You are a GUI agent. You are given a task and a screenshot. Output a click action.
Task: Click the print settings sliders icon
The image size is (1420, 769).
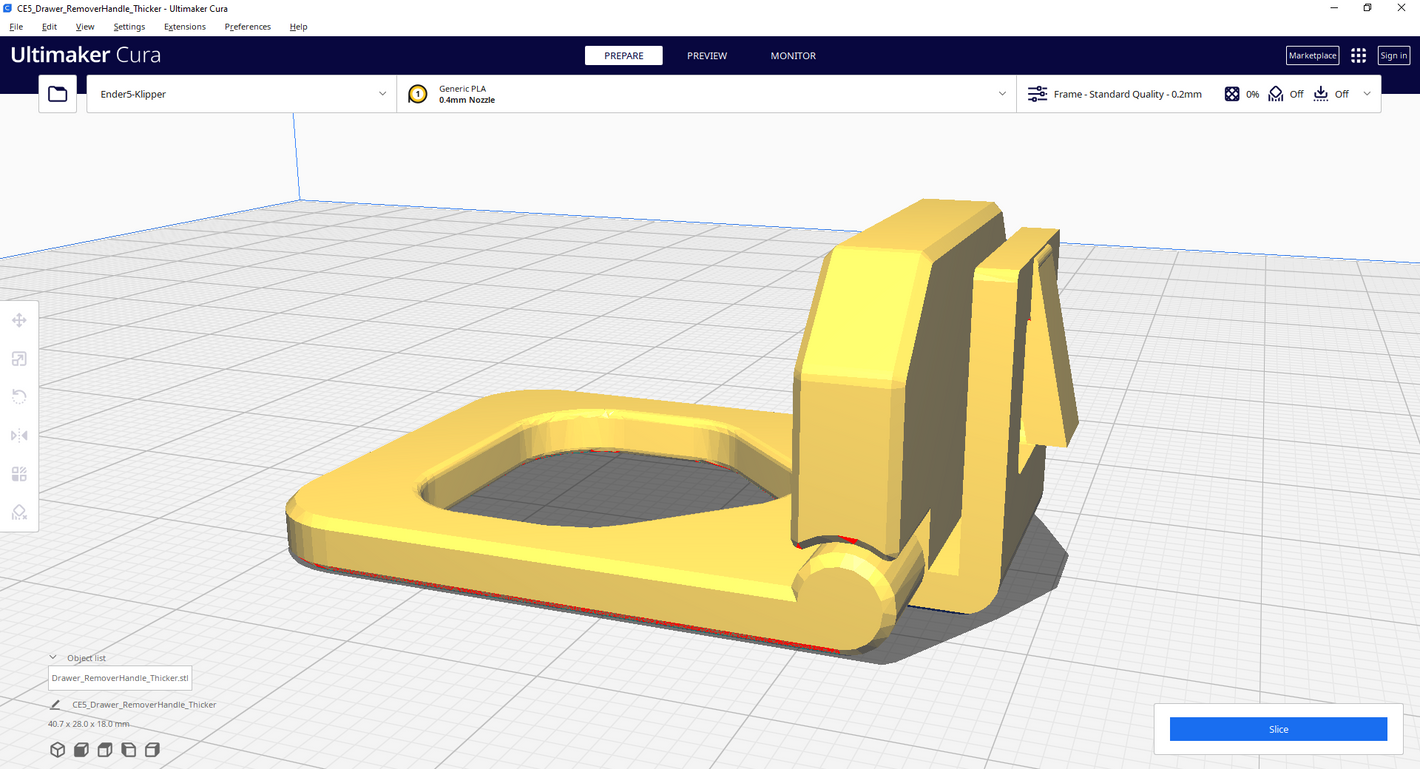click(x=1037, y=94)
